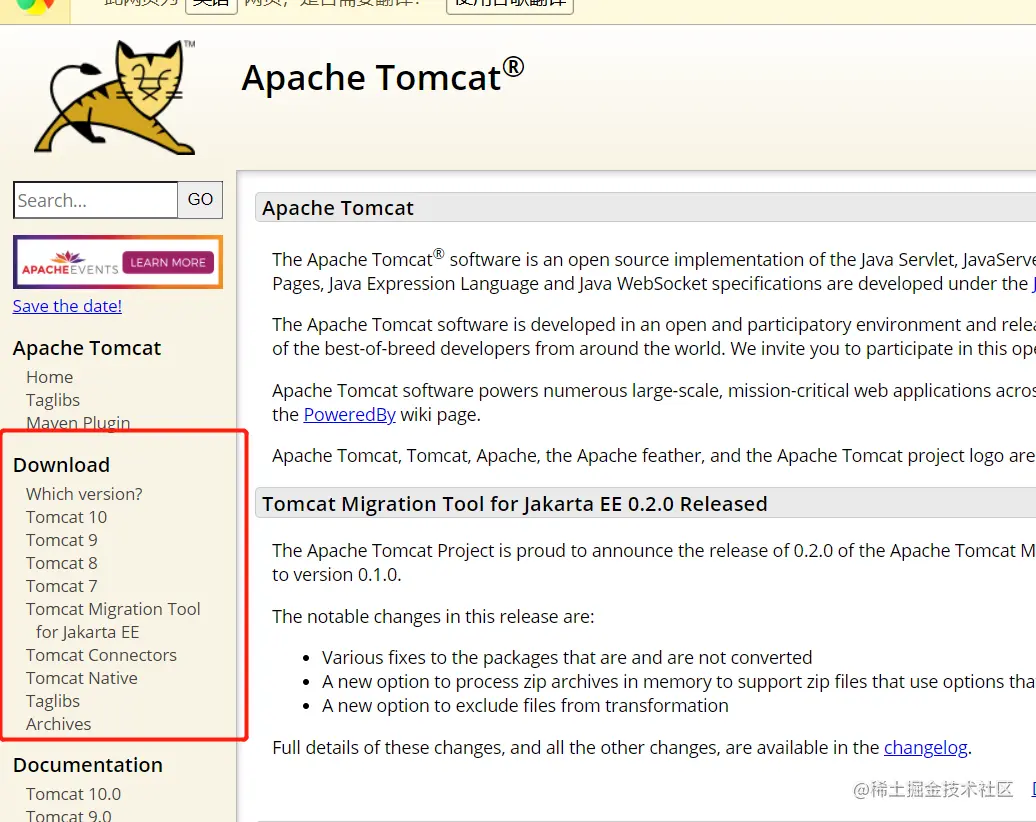Image resolution: width=1036 pixels, height=822 pixels.
Task: Open Taglibs under the Download section
Action: 53,701
